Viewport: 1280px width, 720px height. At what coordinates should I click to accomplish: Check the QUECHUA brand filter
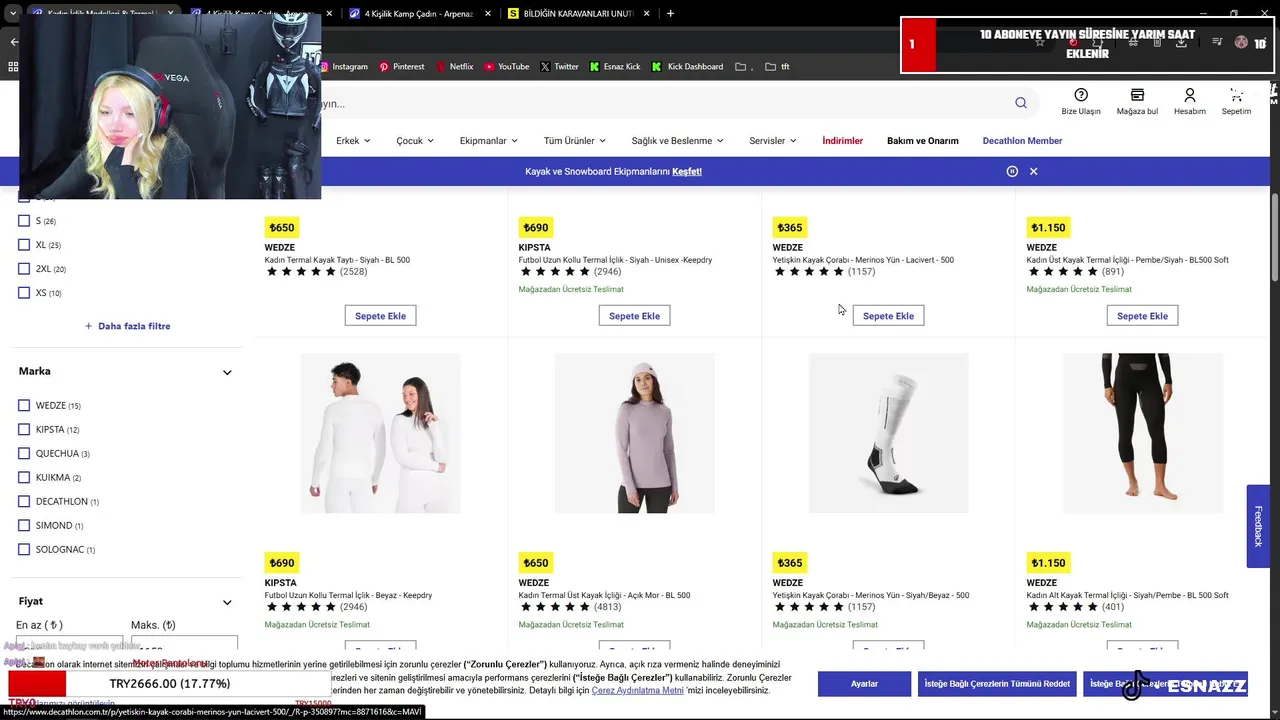tap(24, 453)
